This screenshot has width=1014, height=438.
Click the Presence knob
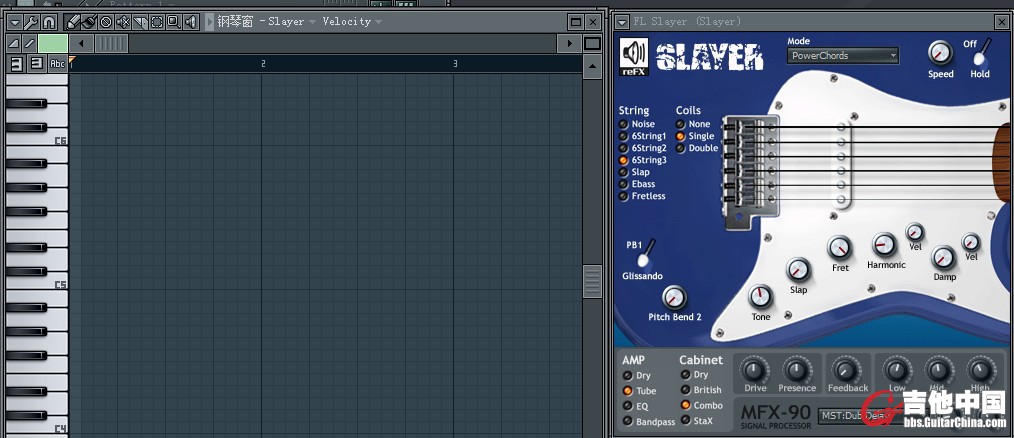[797, 371]
